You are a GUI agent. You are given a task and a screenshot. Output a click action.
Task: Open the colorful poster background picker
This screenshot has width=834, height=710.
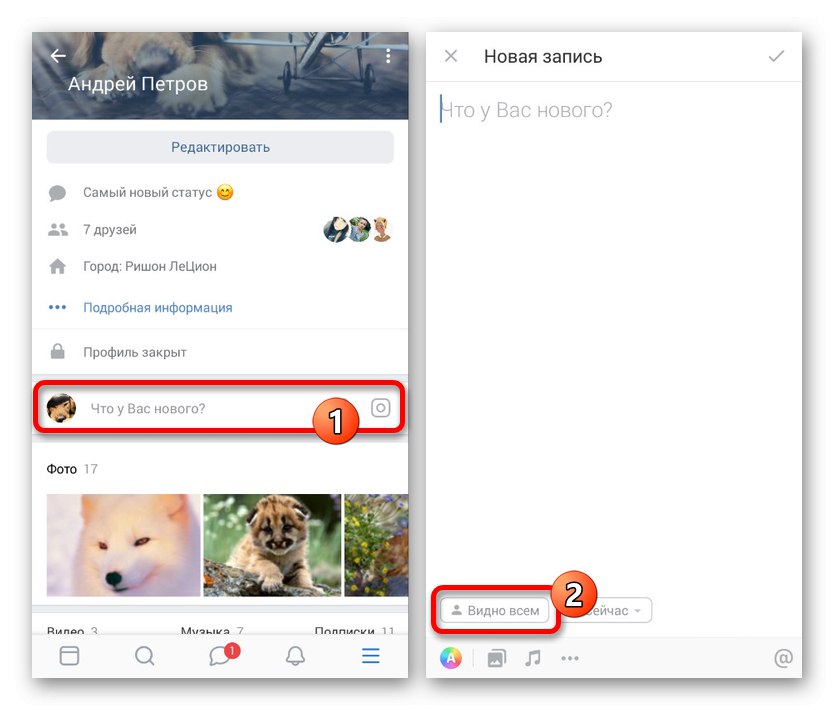point(451,658)
